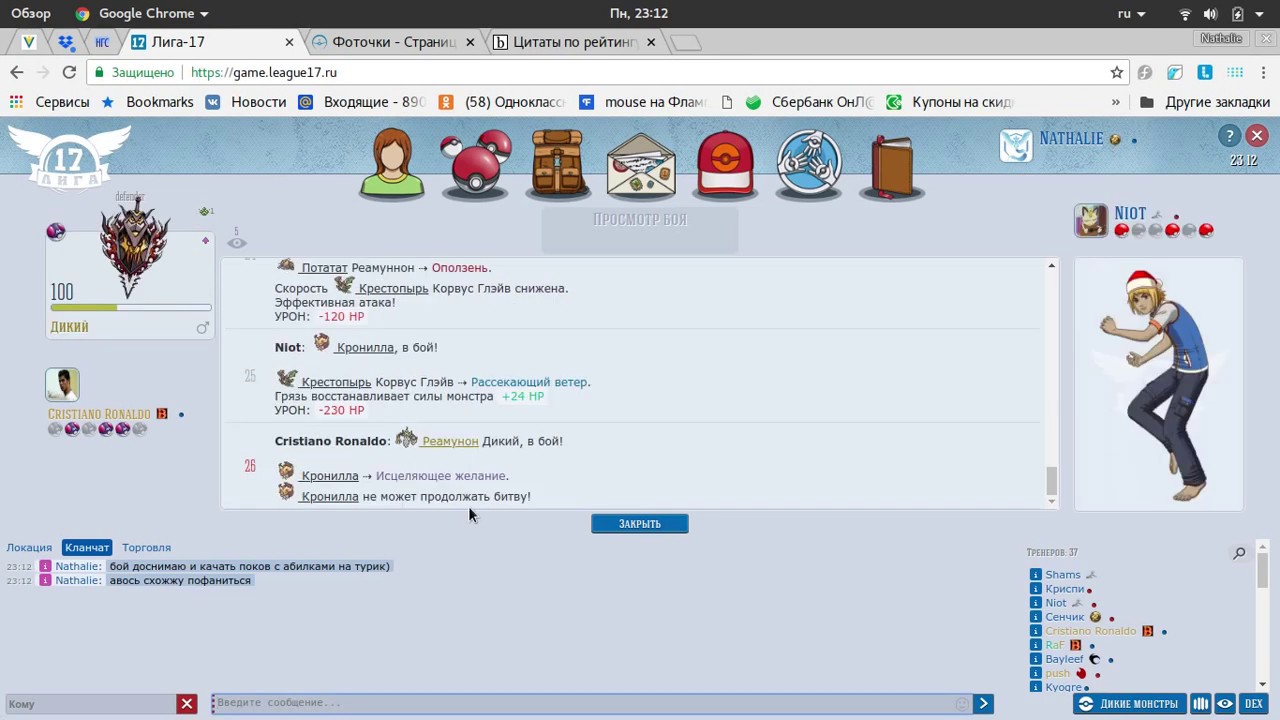
Task: Click the battle spectators eye icon
Action: pos(236,243)
